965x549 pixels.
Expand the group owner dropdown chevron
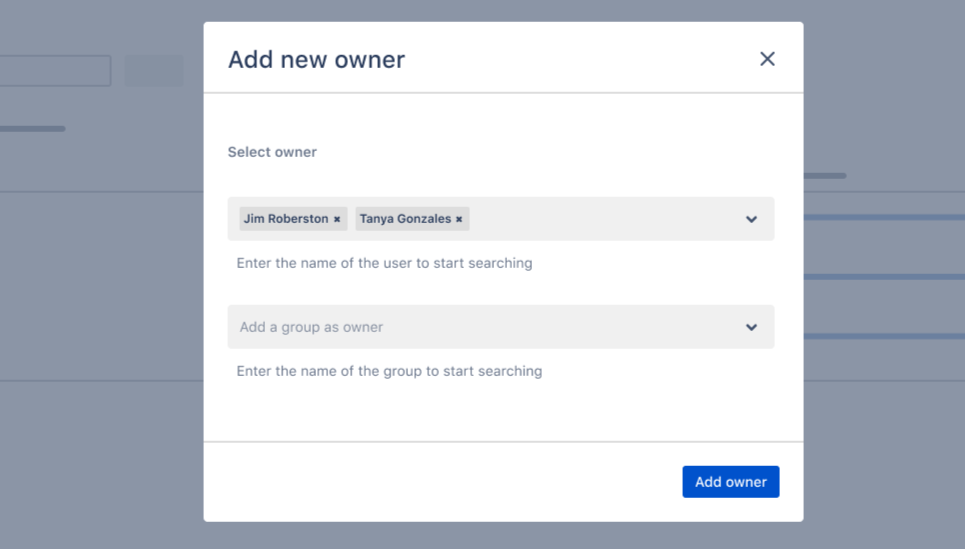[751, 327]
